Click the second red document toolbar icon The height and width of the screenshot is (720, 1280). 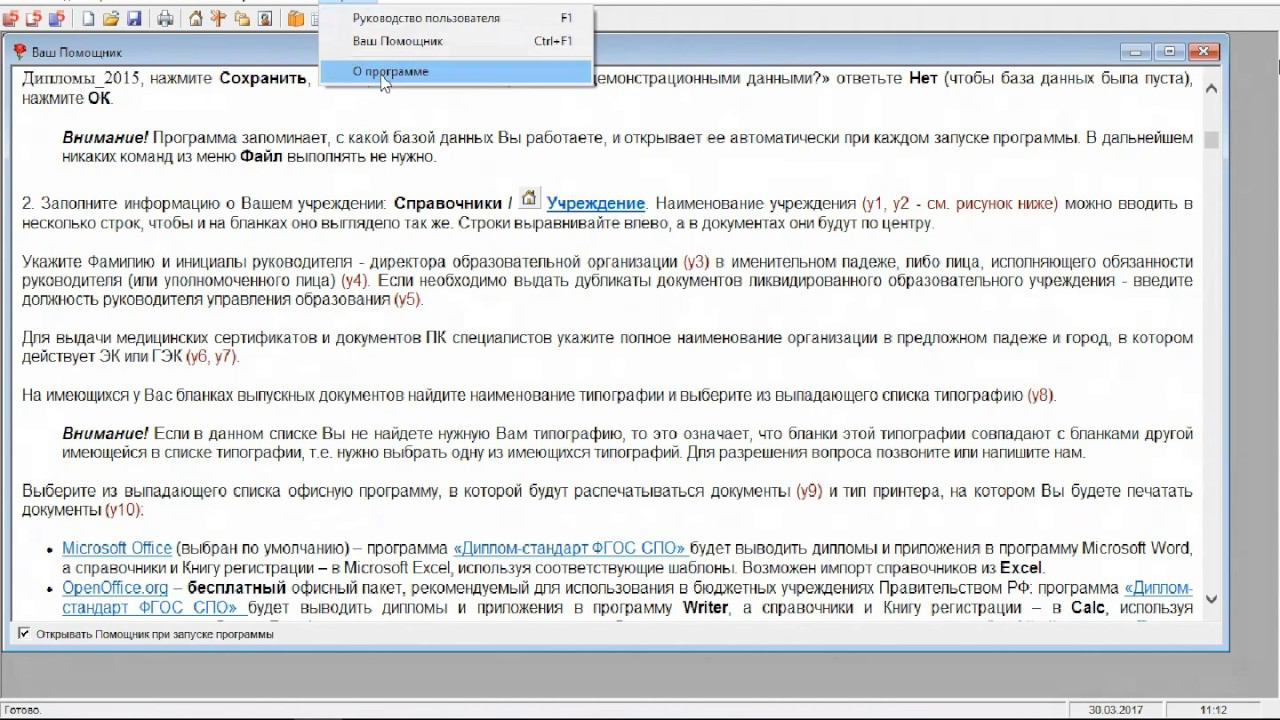[x=32, y=19]
